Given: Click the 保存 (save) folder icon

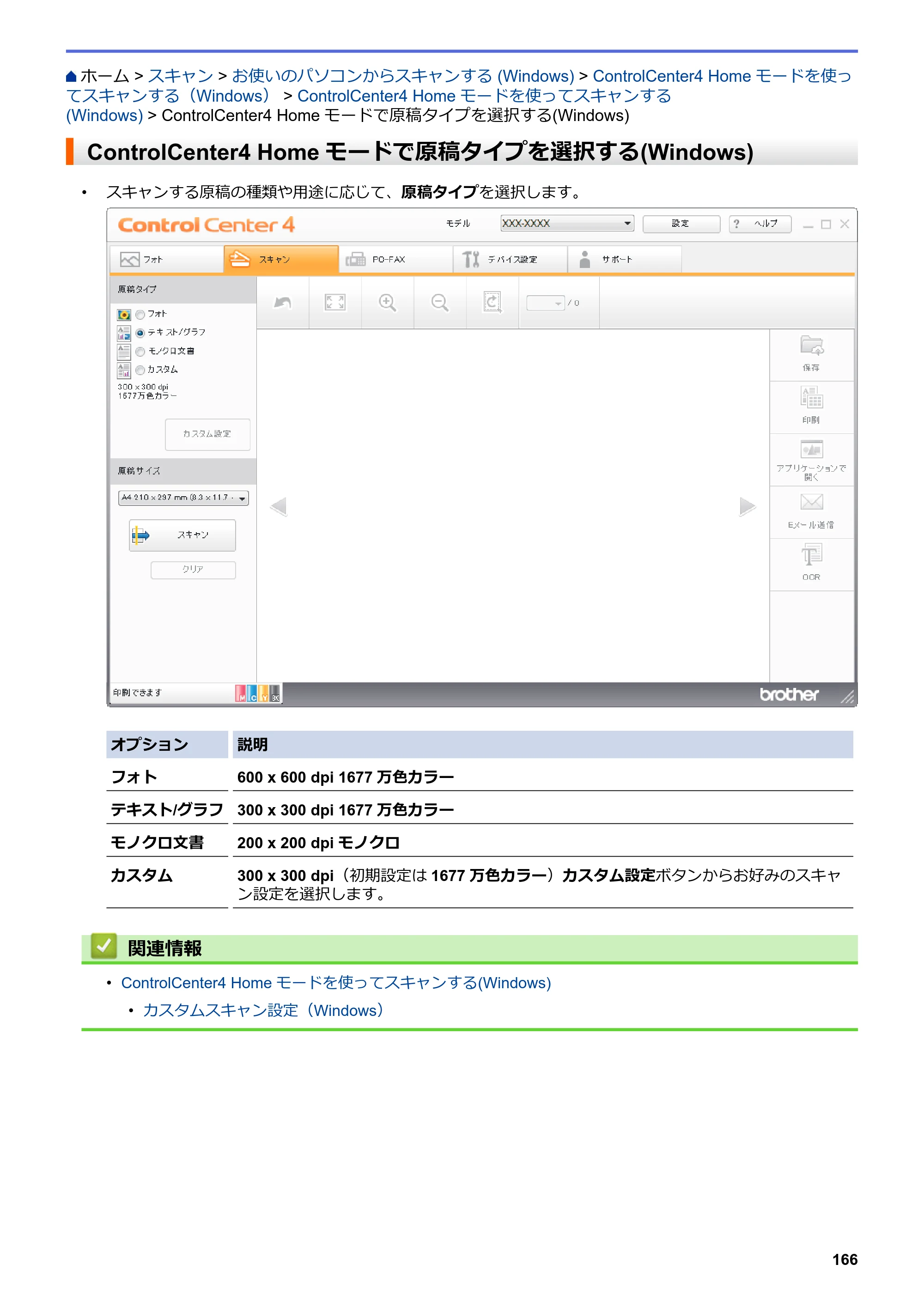Looking at the screenshot, I should pyautogui.click(x=811, y=346).
